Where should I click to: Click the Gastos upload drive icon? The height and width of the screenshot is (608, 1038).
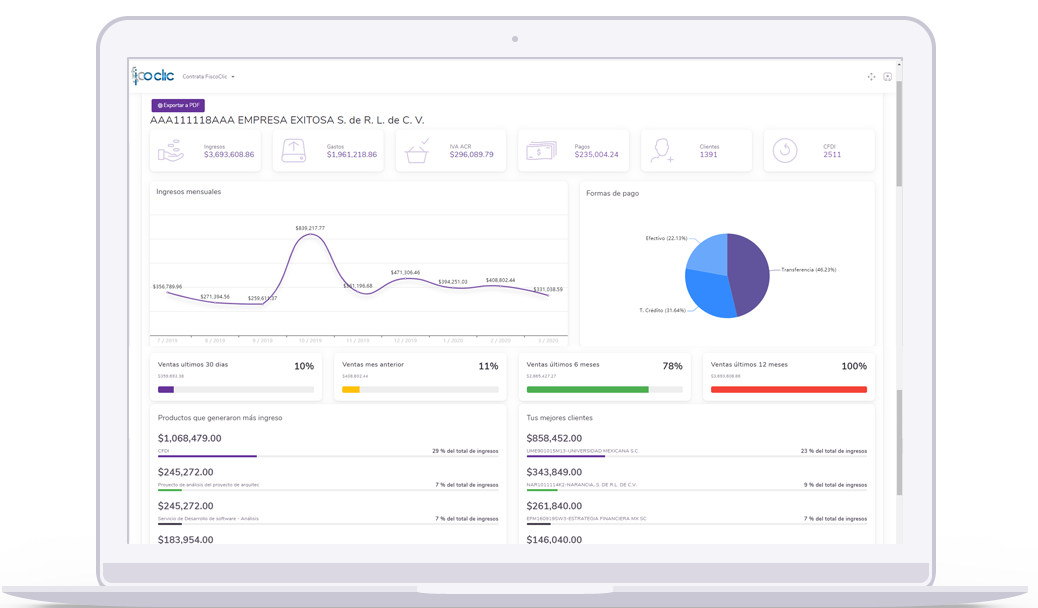coord(294,151)
